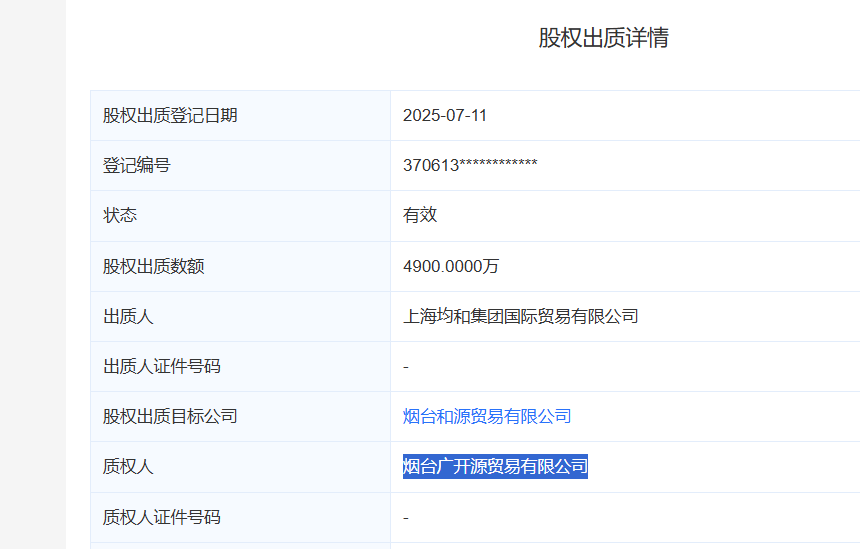This screenshot has width=860, height=549.
Task: Click the 股权出质详情 page heading
Action: pyautogui.click(x=603, y=37)
